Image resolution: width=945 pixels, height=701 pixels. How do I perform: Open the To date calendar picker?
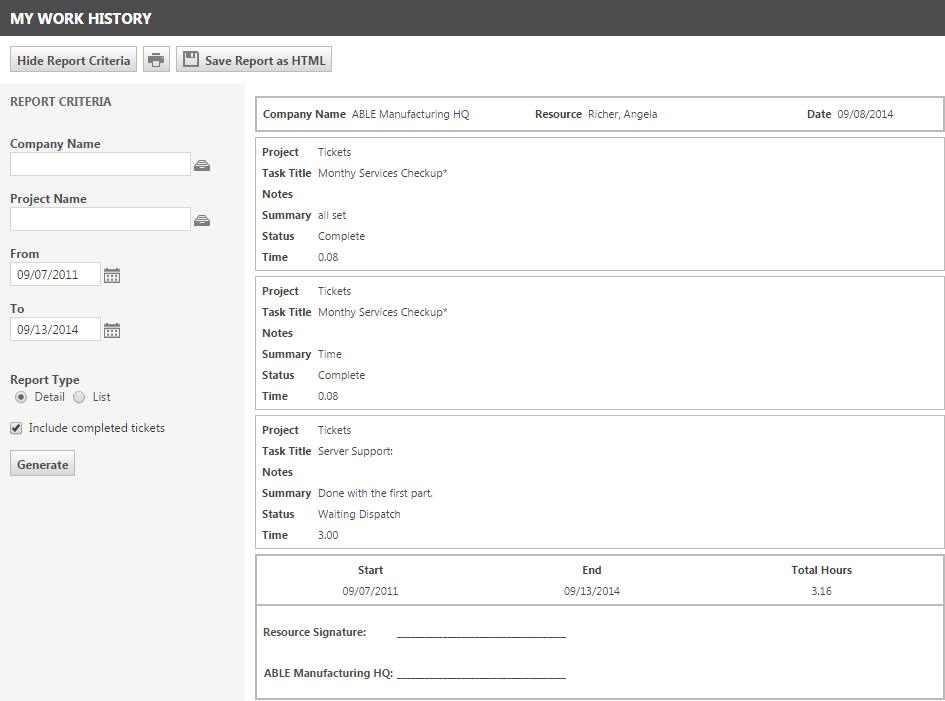(x=112, y=330)
